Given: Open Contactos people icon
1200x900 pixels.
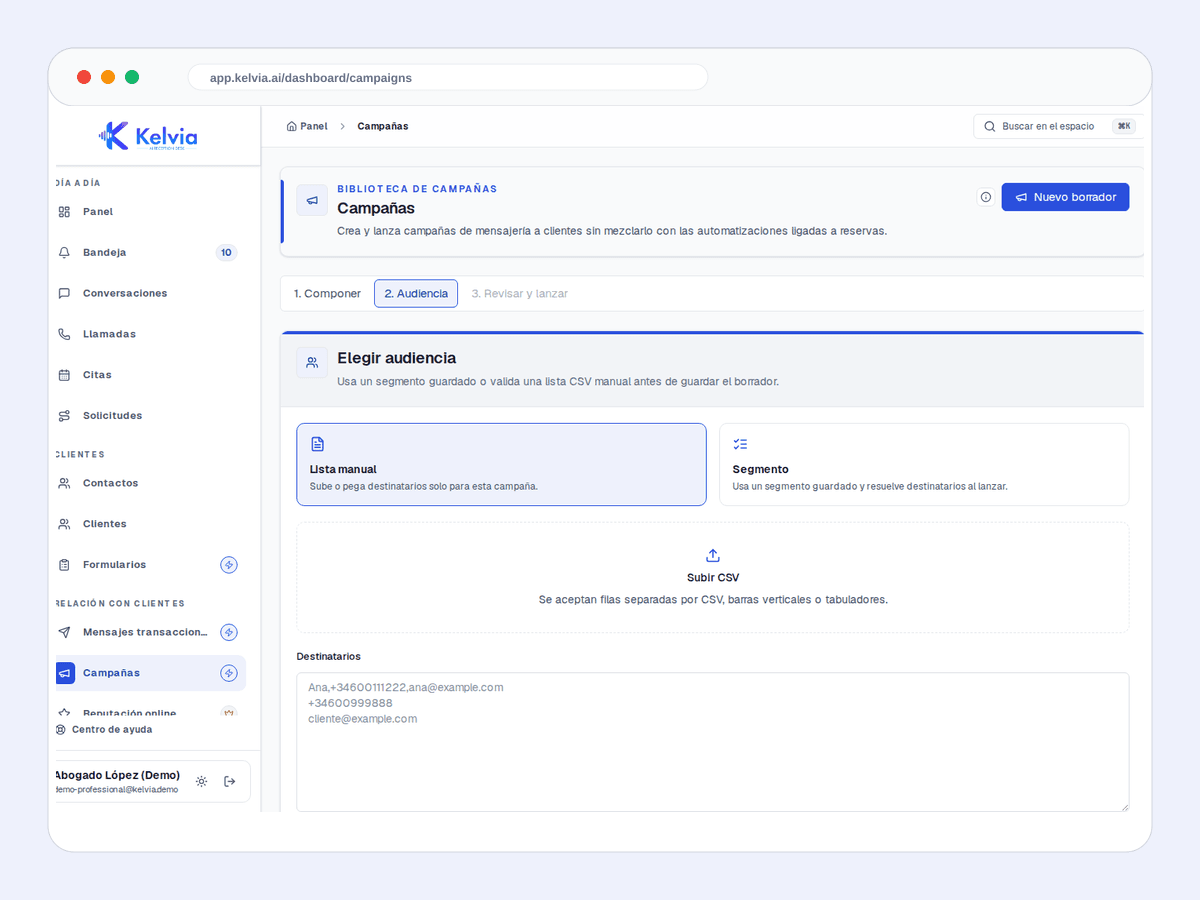Looking at the screenshot, I should coord(64,483).
